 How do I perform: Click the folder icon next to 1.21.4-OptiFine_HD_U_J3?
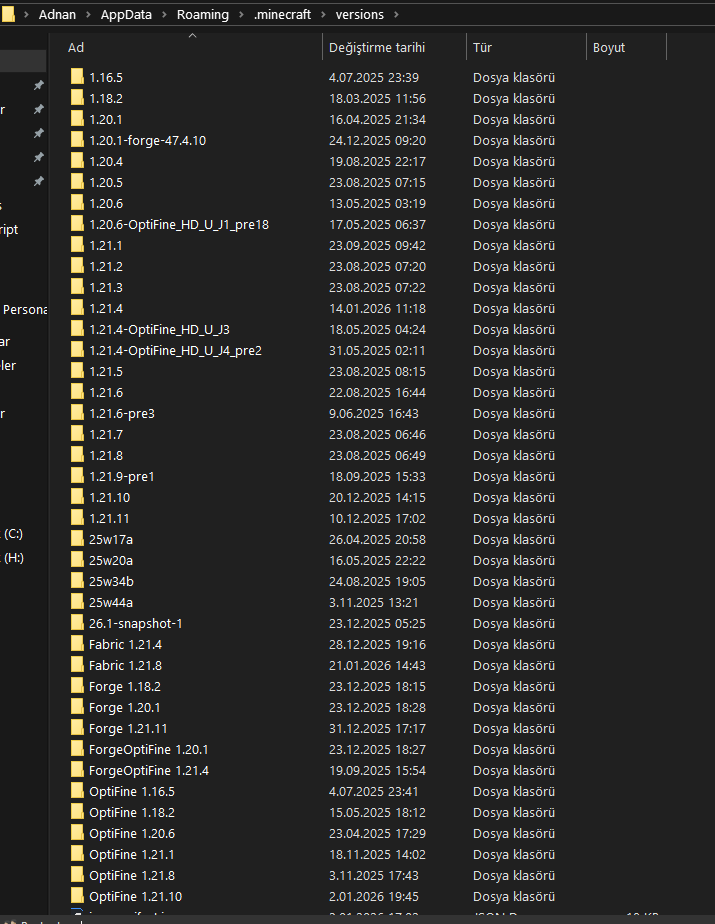coord(77,329)
